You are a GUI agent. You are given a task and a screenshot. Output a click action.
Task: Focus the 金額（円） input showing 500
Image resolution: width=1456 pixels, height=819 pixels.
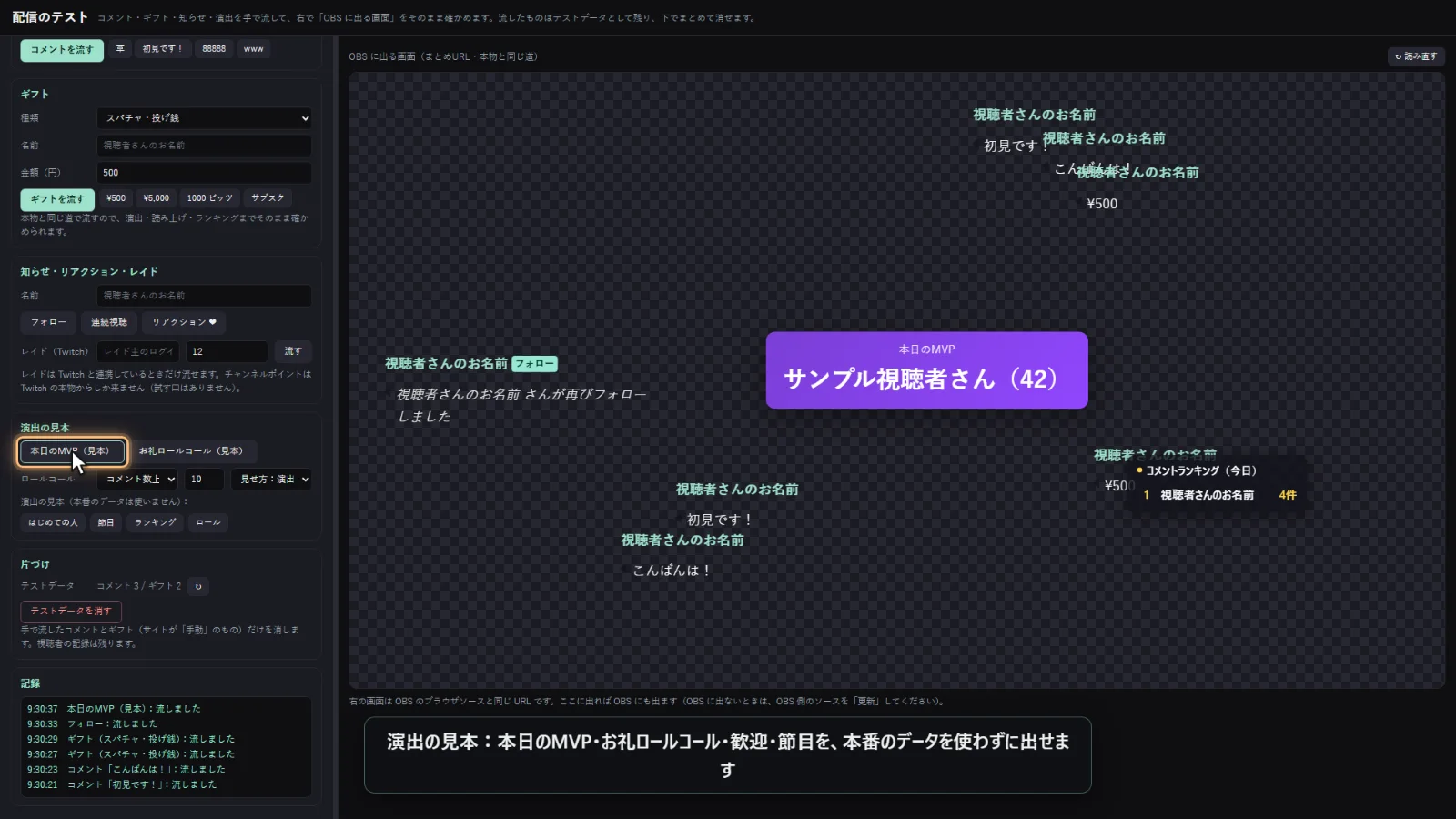(x=204, y=173)
